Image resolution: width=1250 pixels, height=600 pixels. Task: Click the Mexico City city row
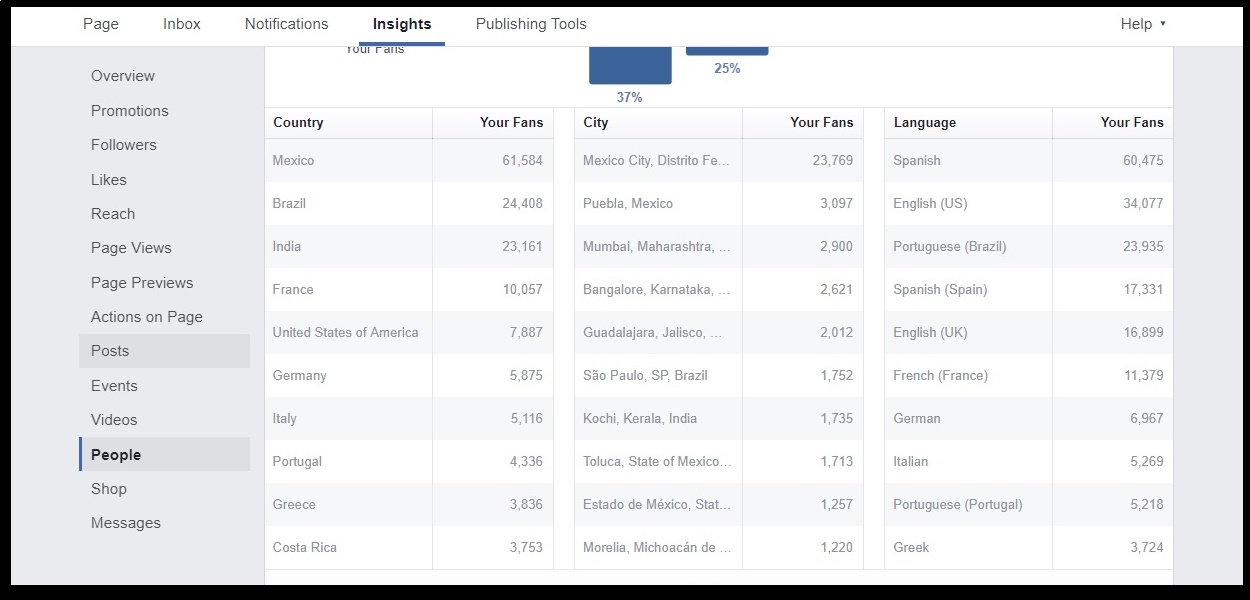pyautogui.click(x=719, y=160)
